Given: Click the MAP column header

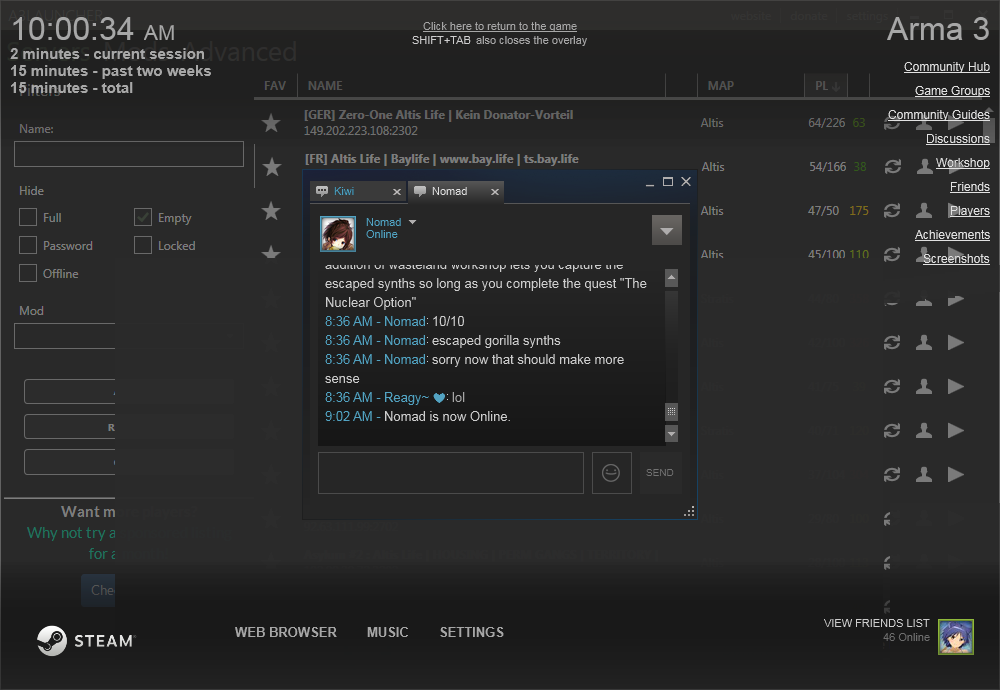Looking at the screenshot, I should [x=721, y=85].
